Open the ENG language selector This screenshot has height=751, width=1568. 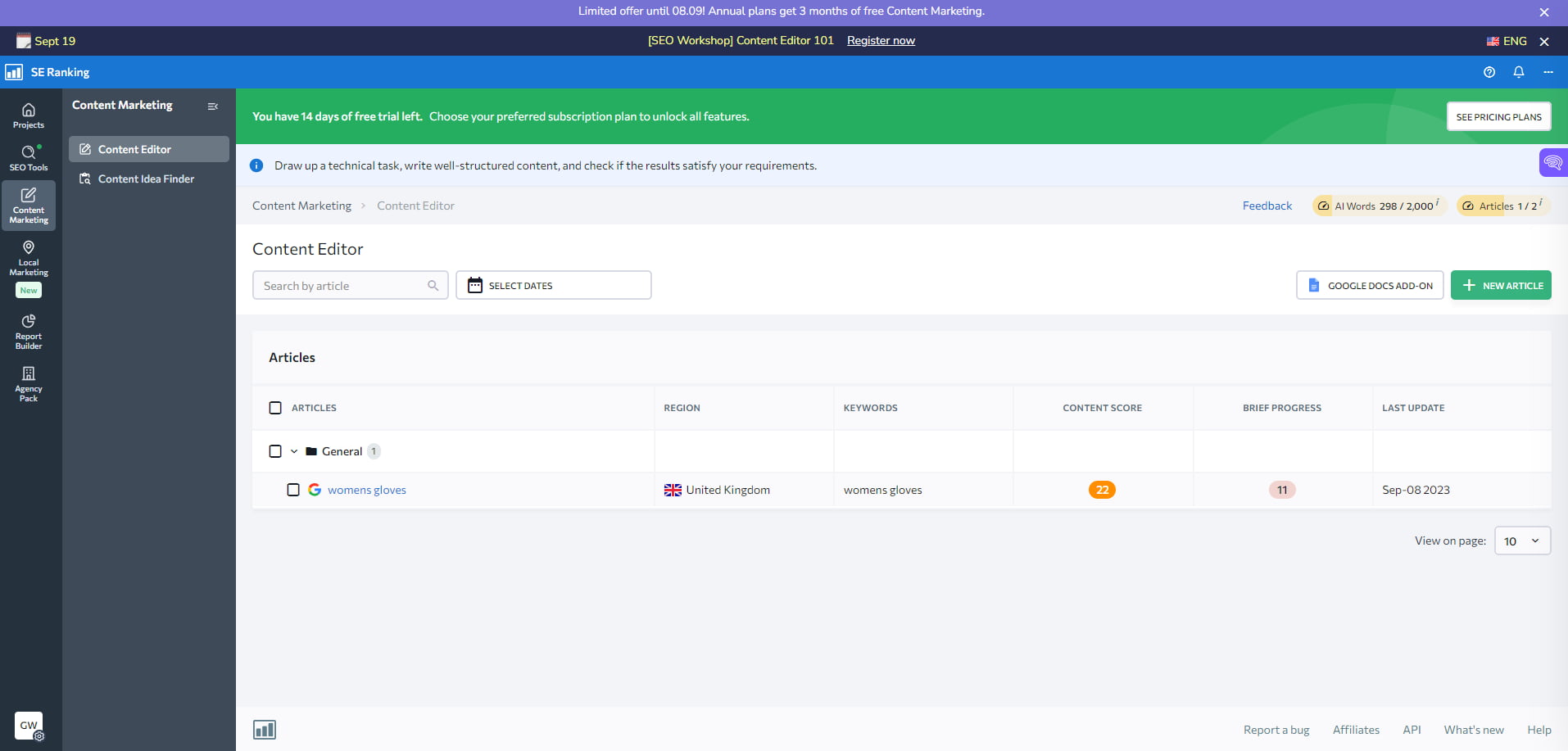click(x=1506, y=40)
